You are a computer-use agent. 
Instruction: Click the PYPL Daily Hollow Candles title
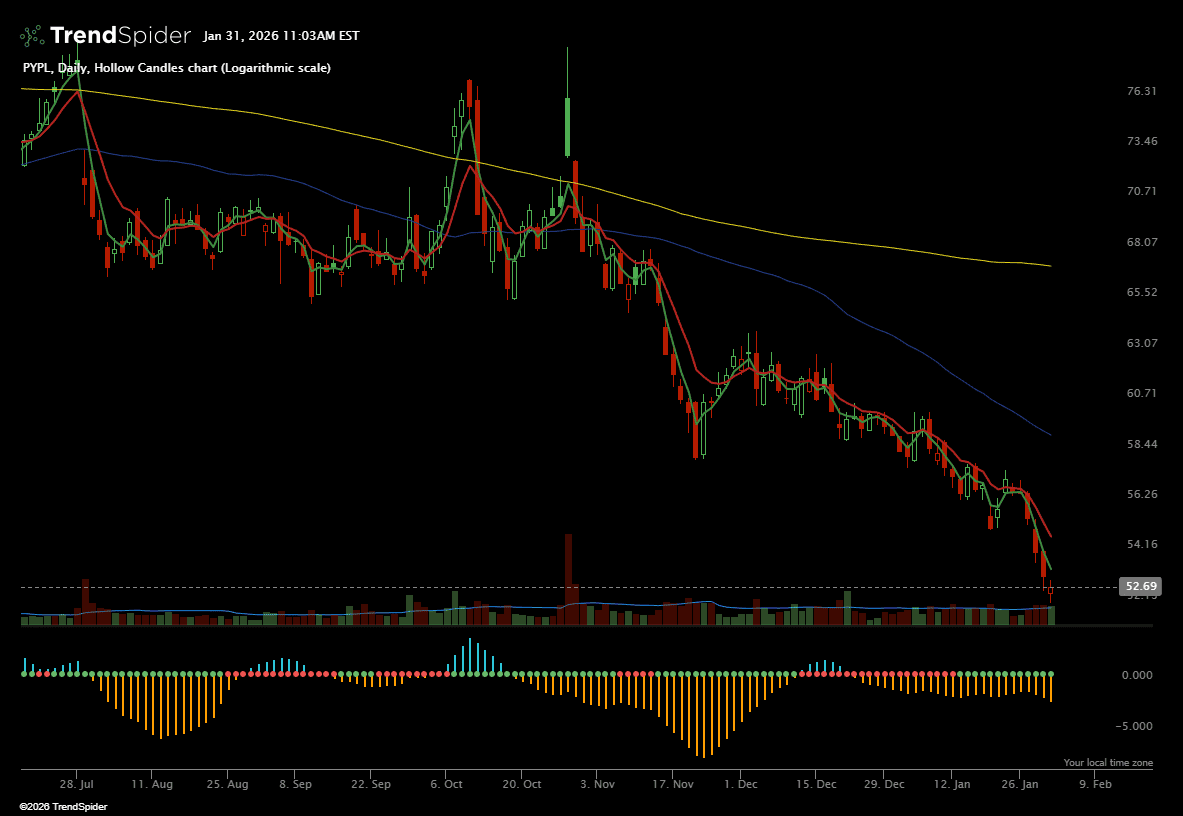tap(176, 68)
